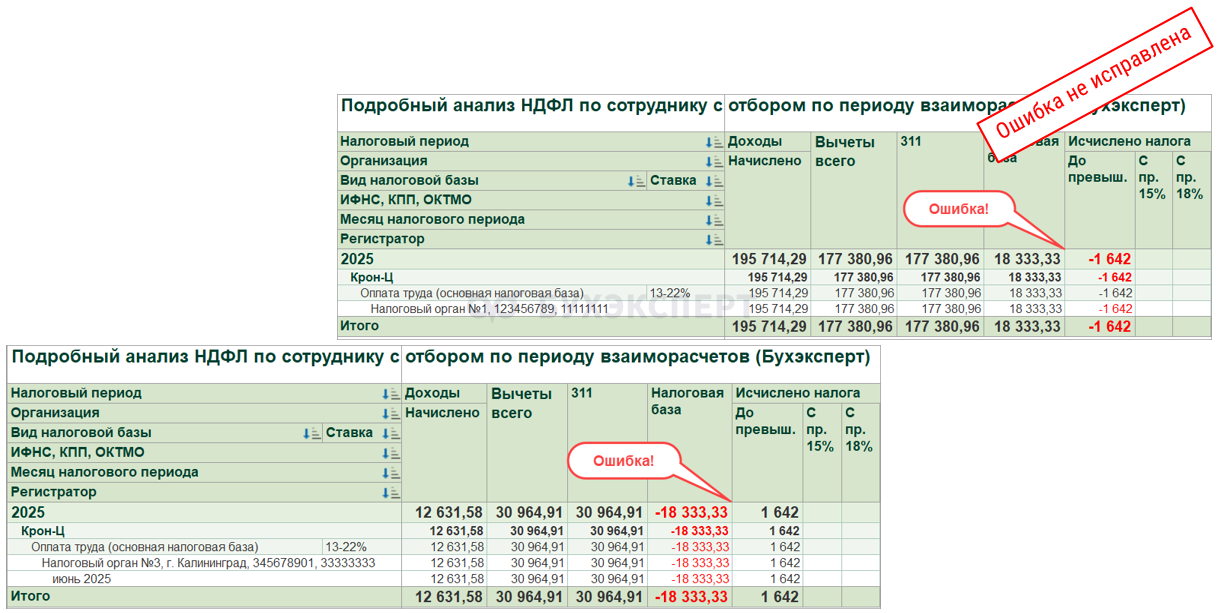Select the Итого row label in lower report

coord(31,596)
